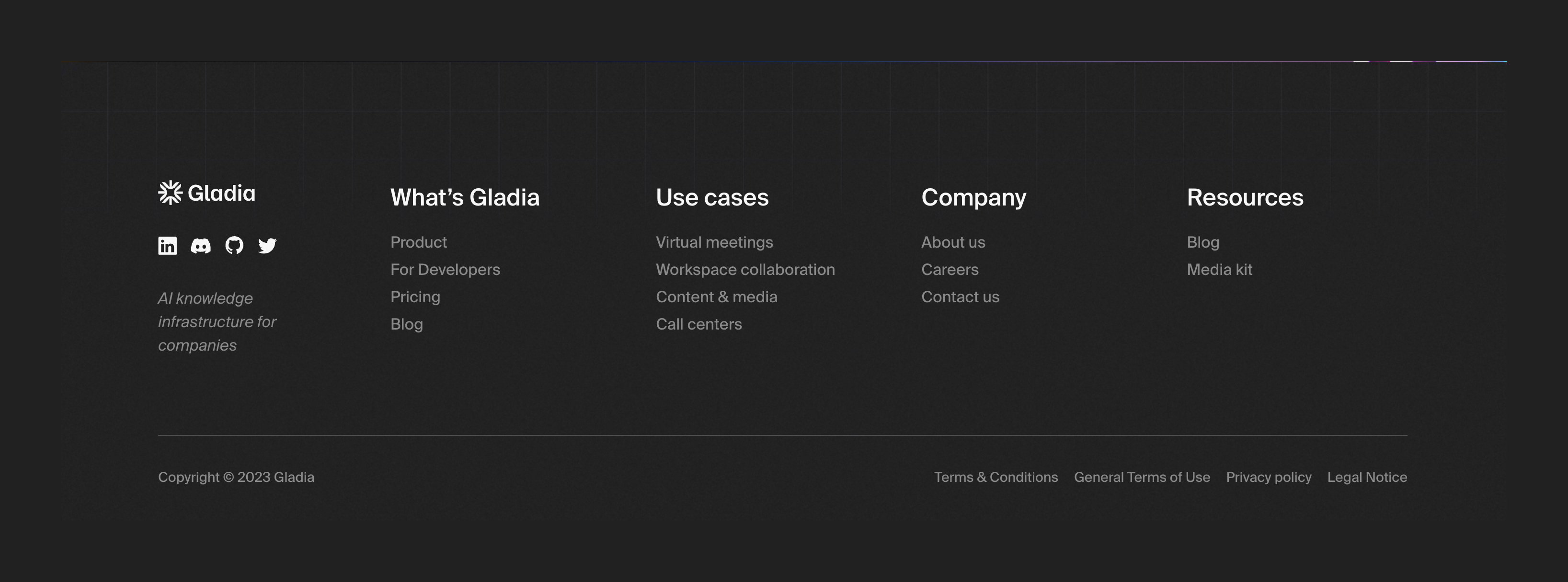
Task: Open the Privacy policy link
Action: [1269, 477]
